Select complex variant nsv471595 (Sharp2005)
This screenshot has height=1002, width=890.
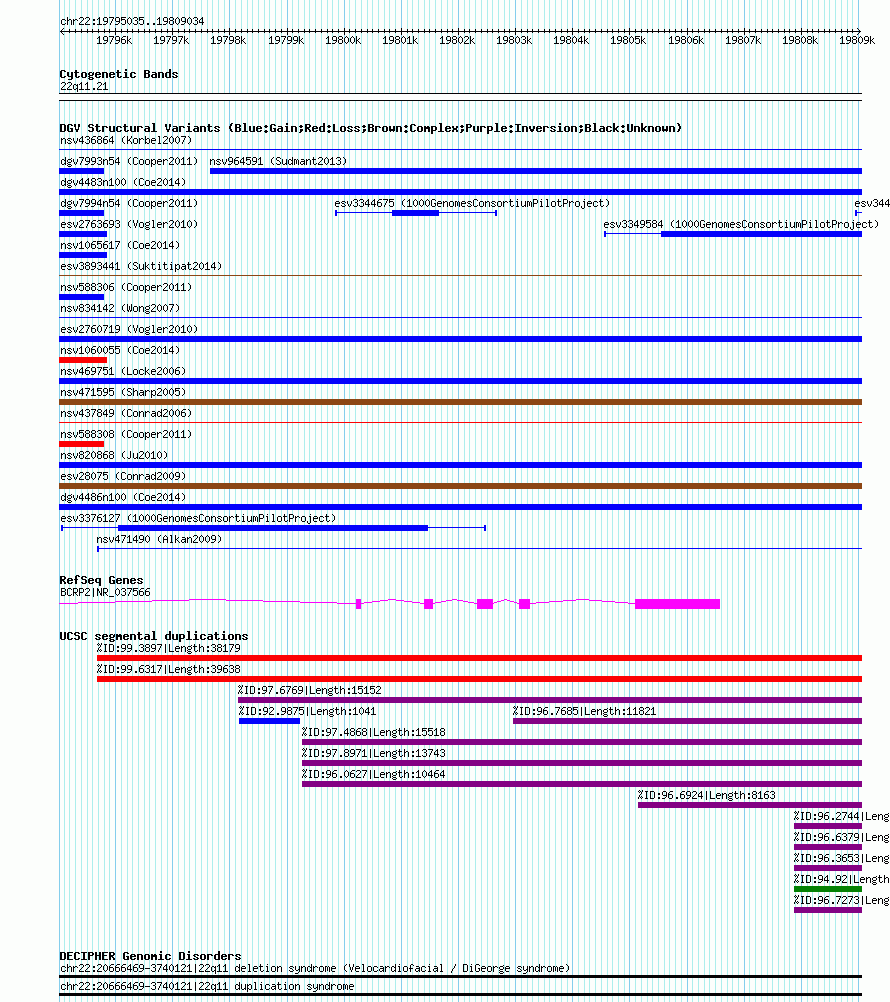pos(123,392)
